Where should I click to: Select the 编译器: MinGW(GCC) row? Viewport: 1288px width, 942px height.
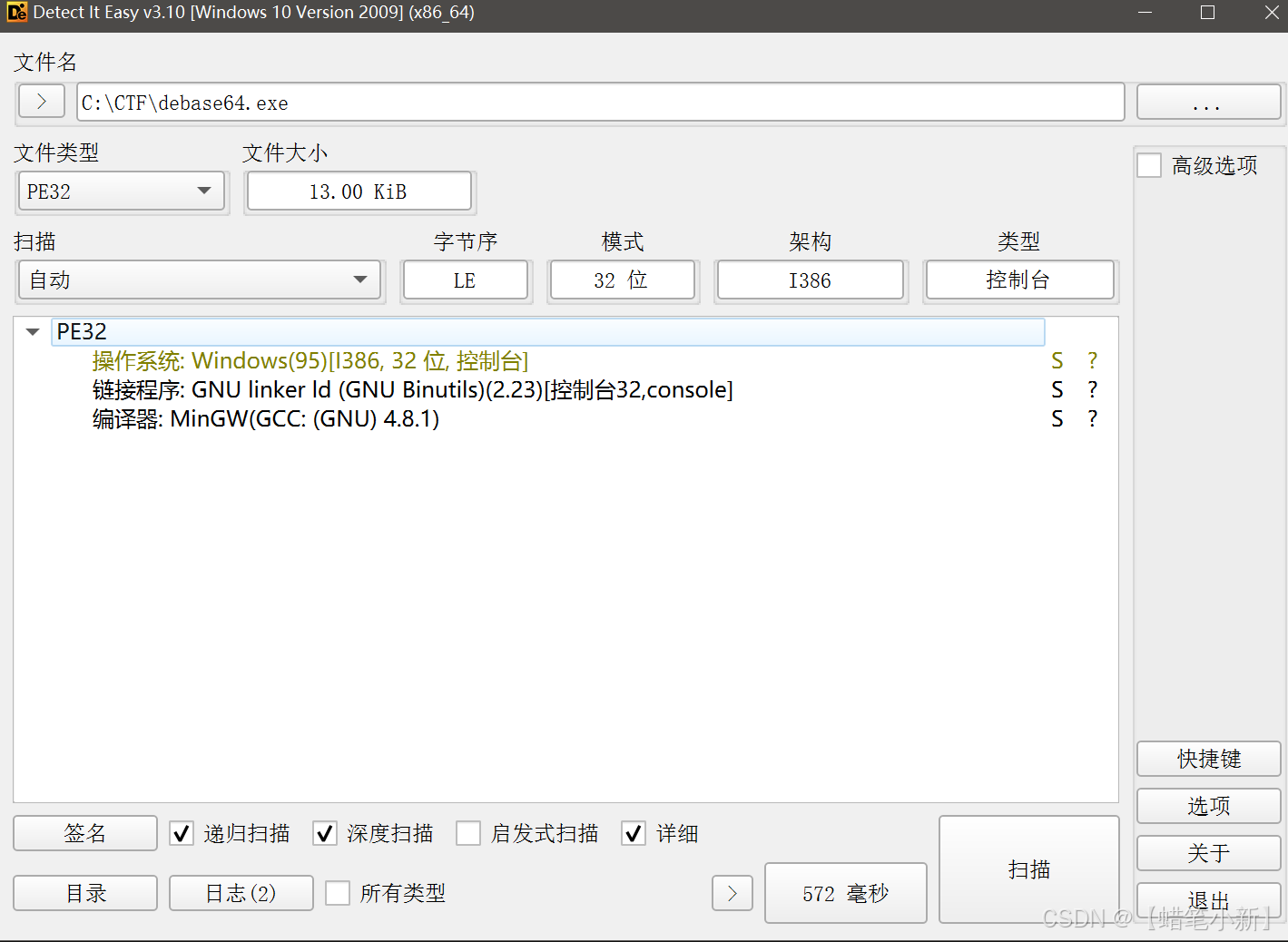[266, 419]
